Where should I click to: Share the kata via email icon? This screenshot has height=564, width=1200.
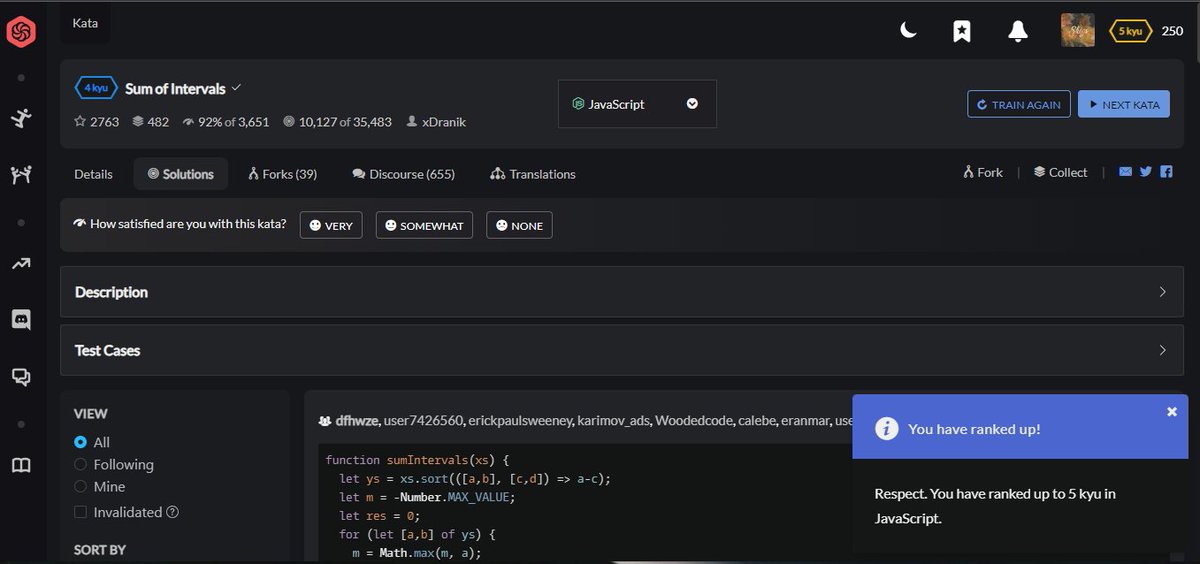coord(1125,172)
